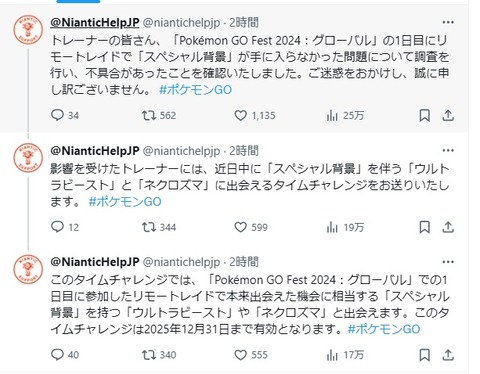Open the more options menu on the first tweet

pos(448,22)
